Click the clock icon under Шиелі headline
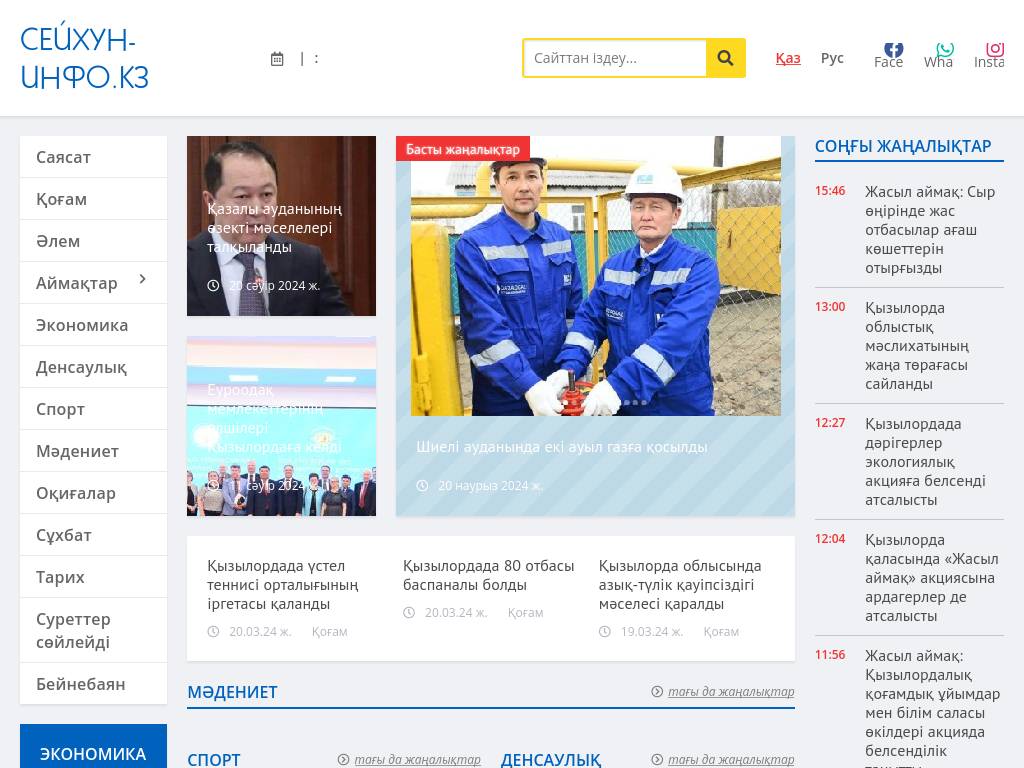 tap(422, 485)
